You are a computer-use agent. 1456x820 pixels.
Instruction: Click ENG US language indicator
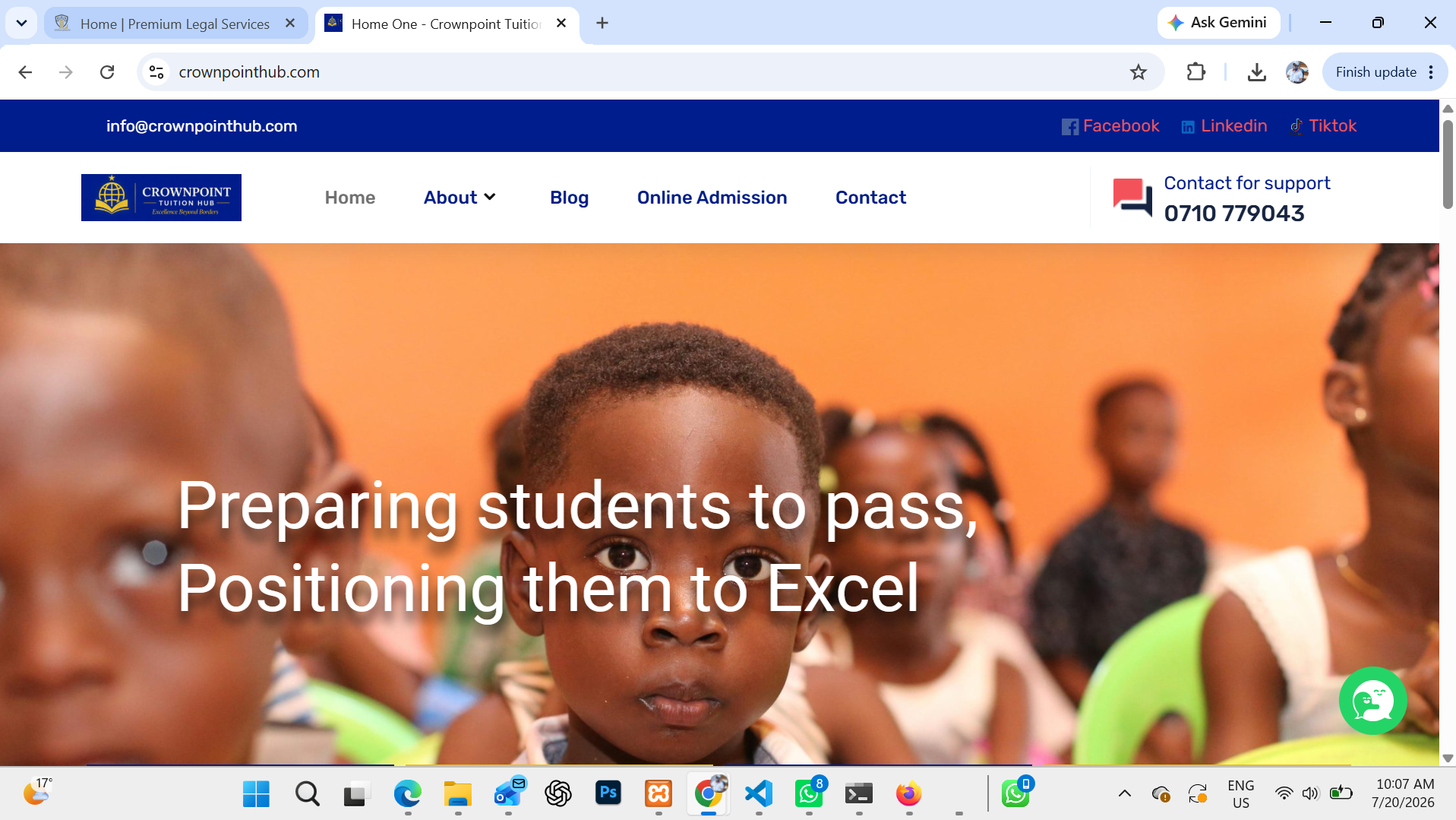[x=1240, y=794]
